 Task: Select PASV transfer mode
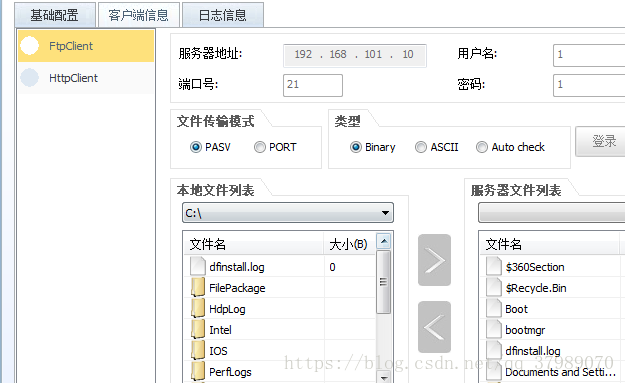[195, 147]
